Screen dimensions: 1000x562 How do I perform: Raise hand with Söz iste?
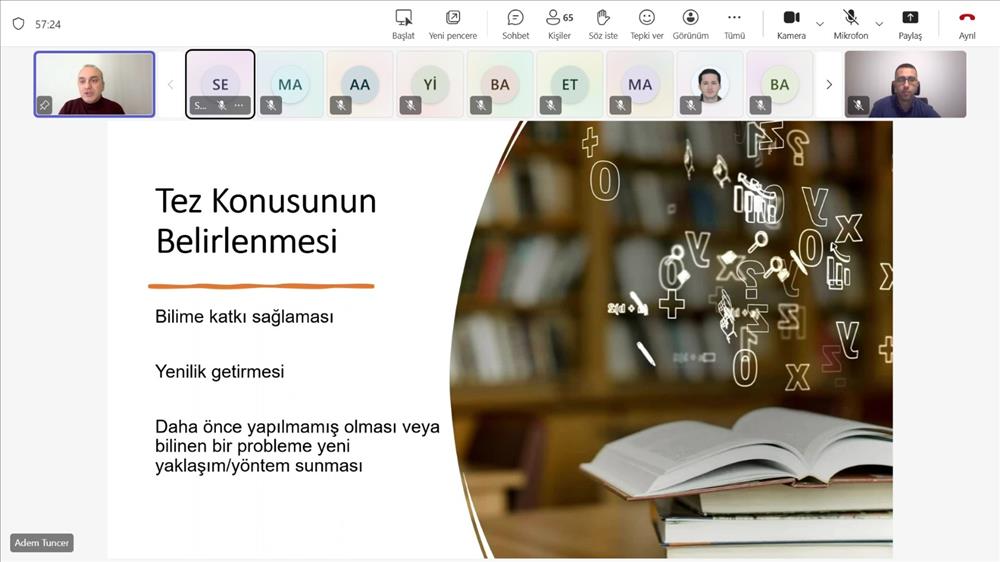coord(603,24)
